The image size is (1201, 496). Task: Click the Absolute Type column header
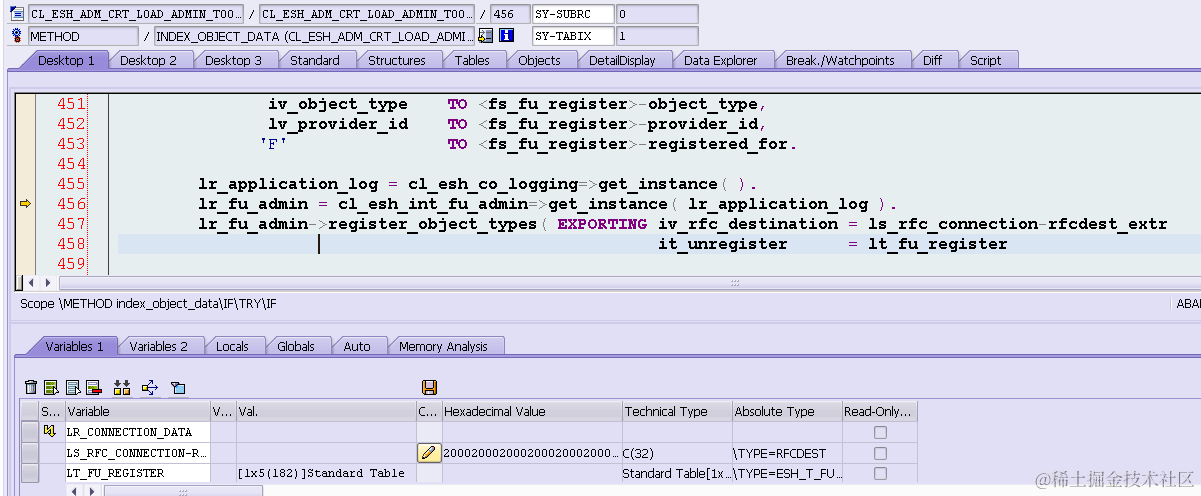pyautogui.click(x=785, y=411)
